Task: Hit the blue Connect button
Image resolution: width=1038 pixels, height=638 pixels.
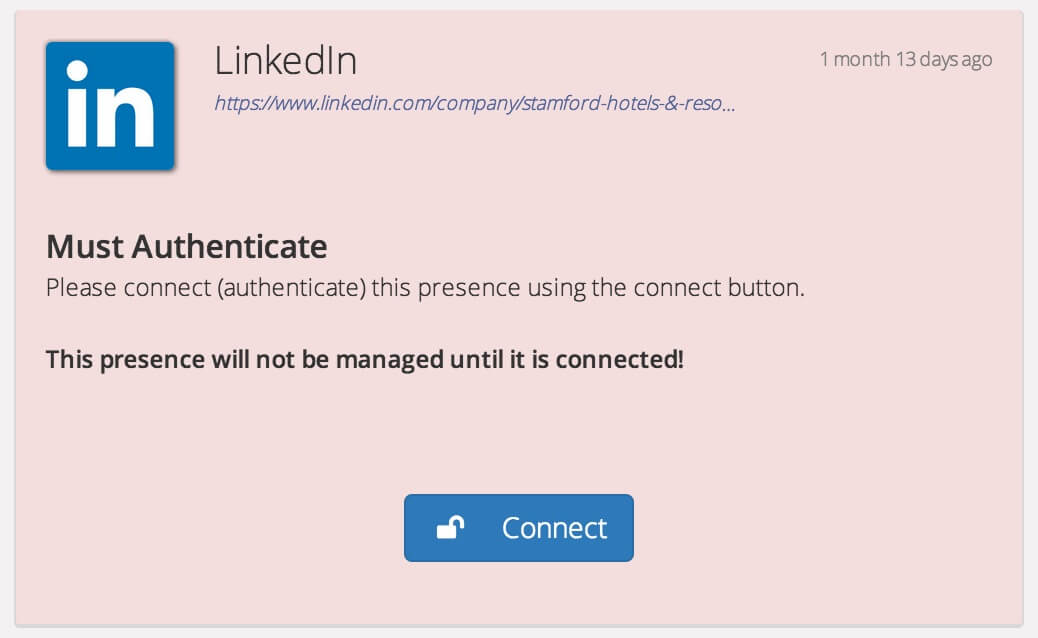Action: [518, 527]
